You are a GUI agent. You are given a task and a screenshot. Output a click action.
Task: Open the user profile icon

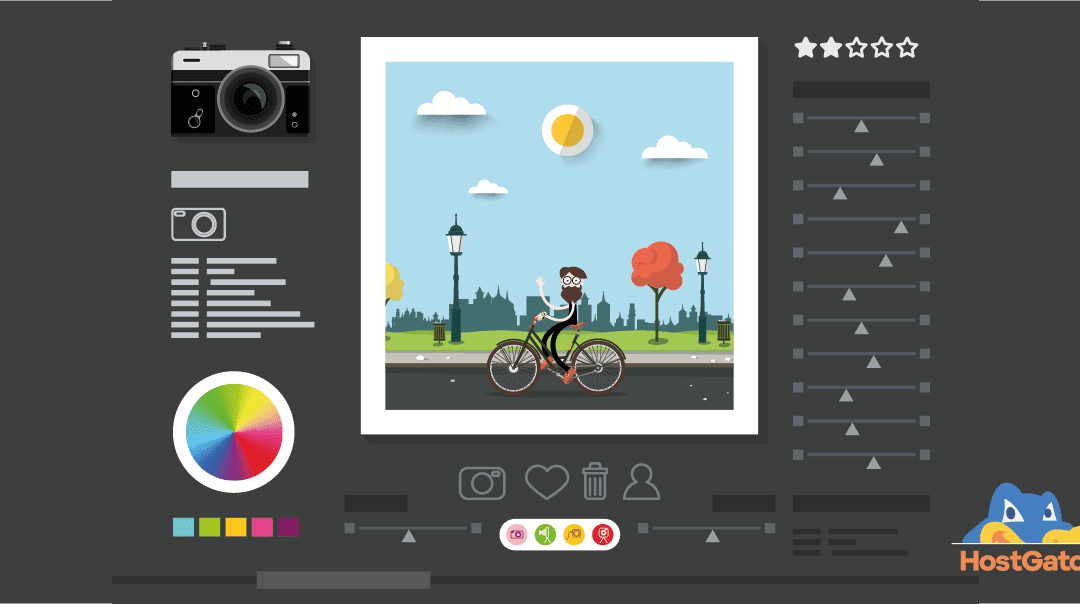coord(641,481)
